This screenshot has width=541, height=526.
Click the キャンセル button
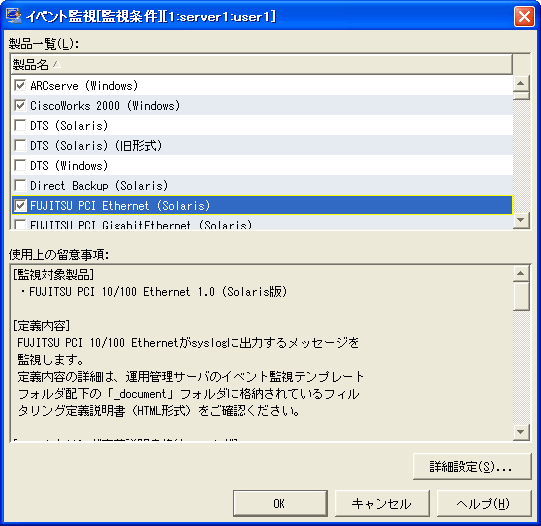pos(382,503)
